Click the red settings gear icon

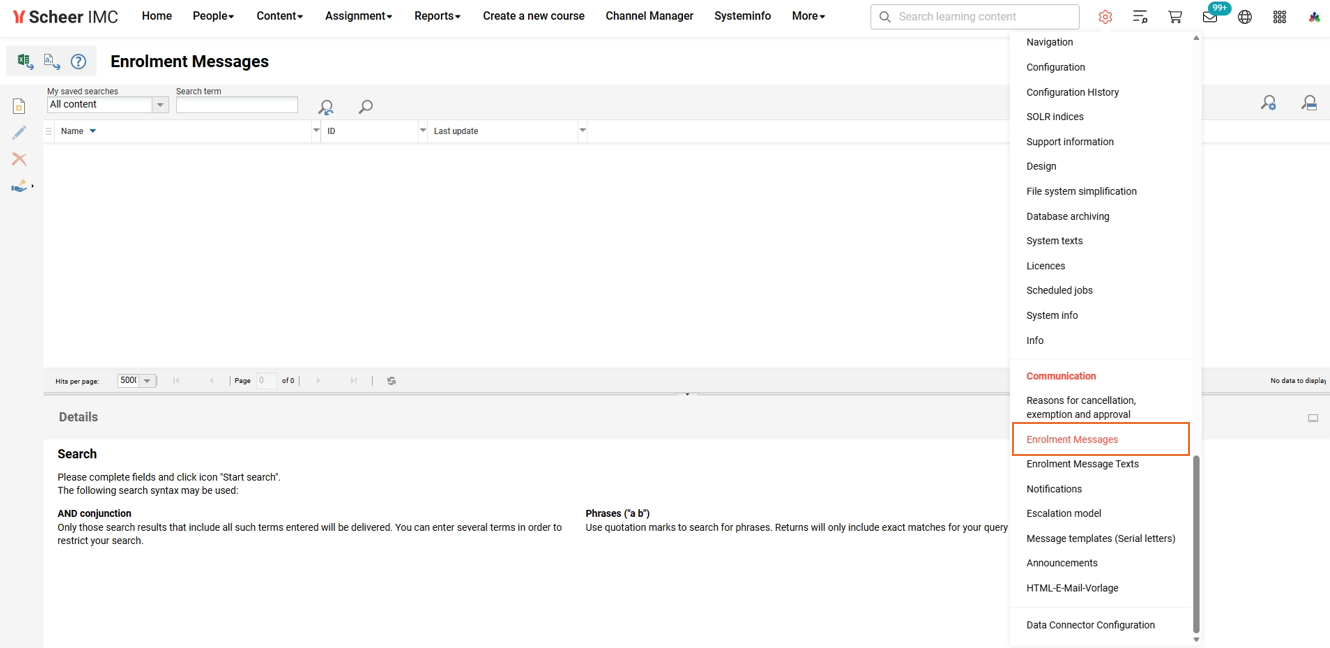(x=1105, y=17)
